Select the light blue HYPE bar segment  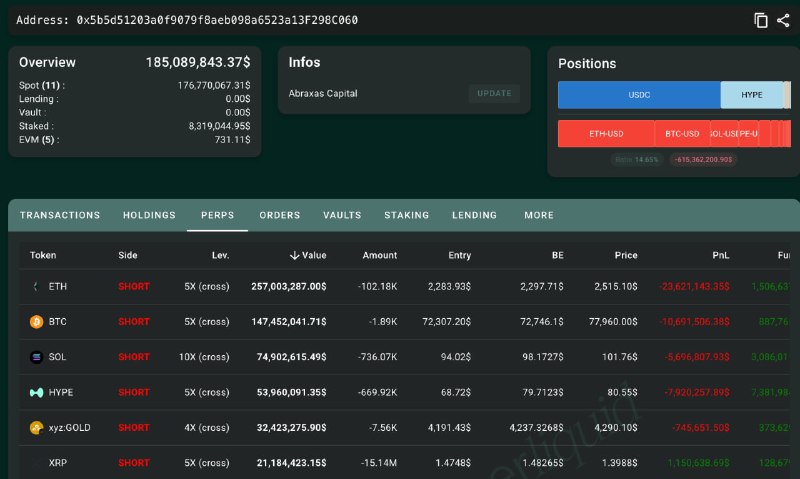[x=752, y=95]
